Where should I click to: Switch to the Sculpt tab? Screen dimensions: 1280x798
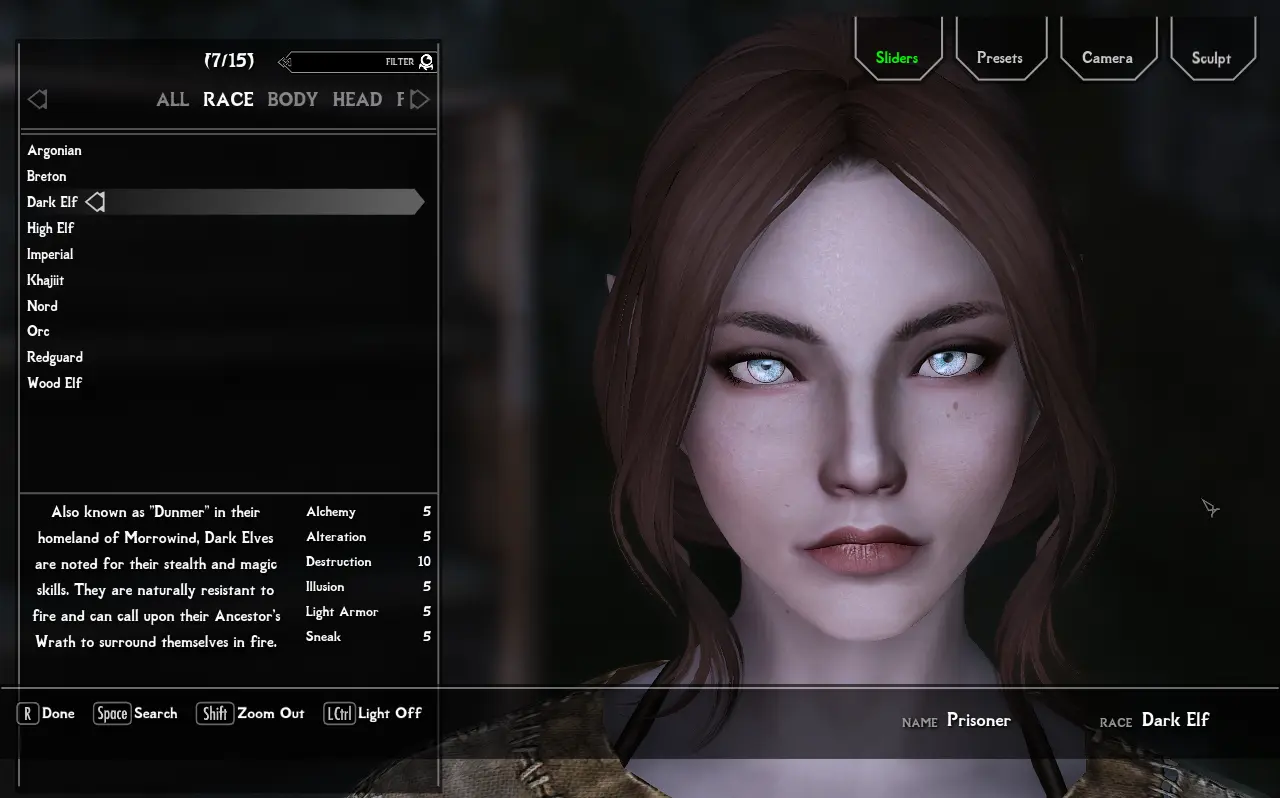(1211, 58)
